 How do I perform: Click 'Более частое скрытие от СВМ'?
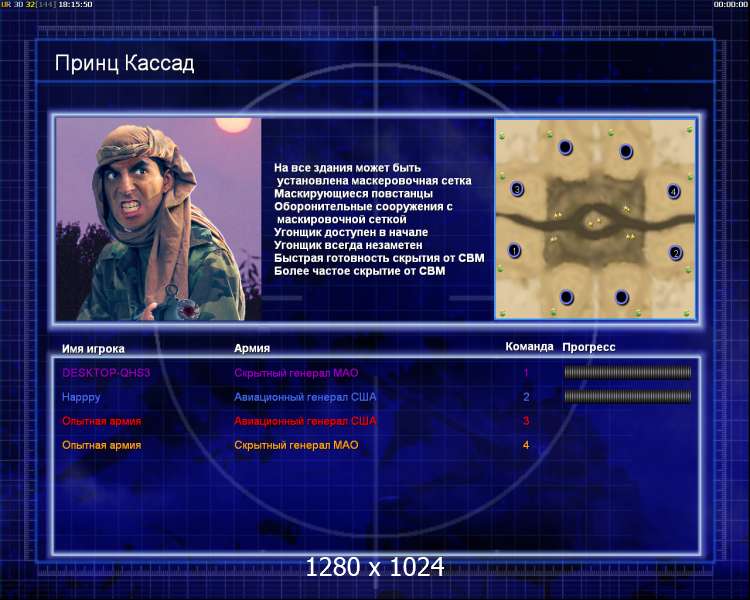[360, 271]
